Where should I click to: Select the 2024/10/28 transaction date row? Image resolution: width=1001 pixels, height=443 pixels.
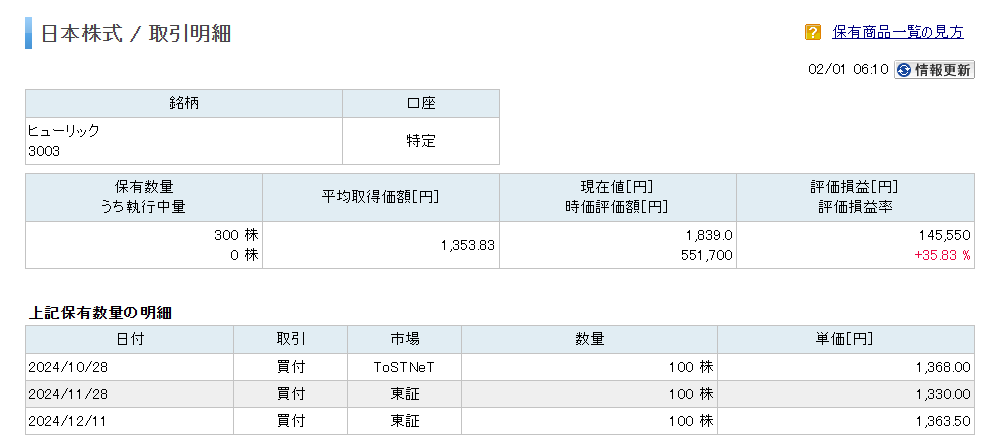click(66, 367)
